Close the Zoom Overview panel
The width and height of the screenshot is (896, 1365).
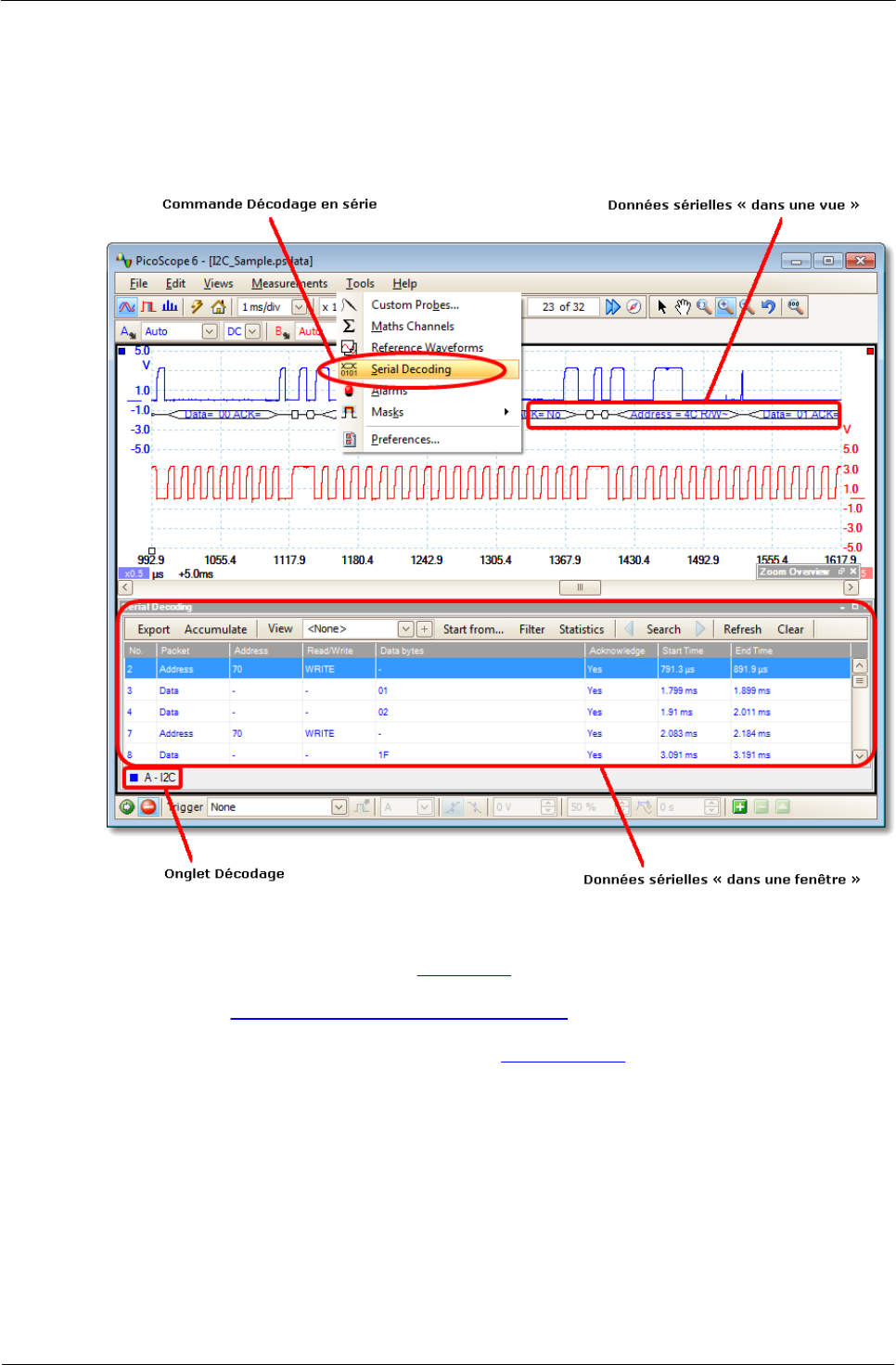pos(853,572)
